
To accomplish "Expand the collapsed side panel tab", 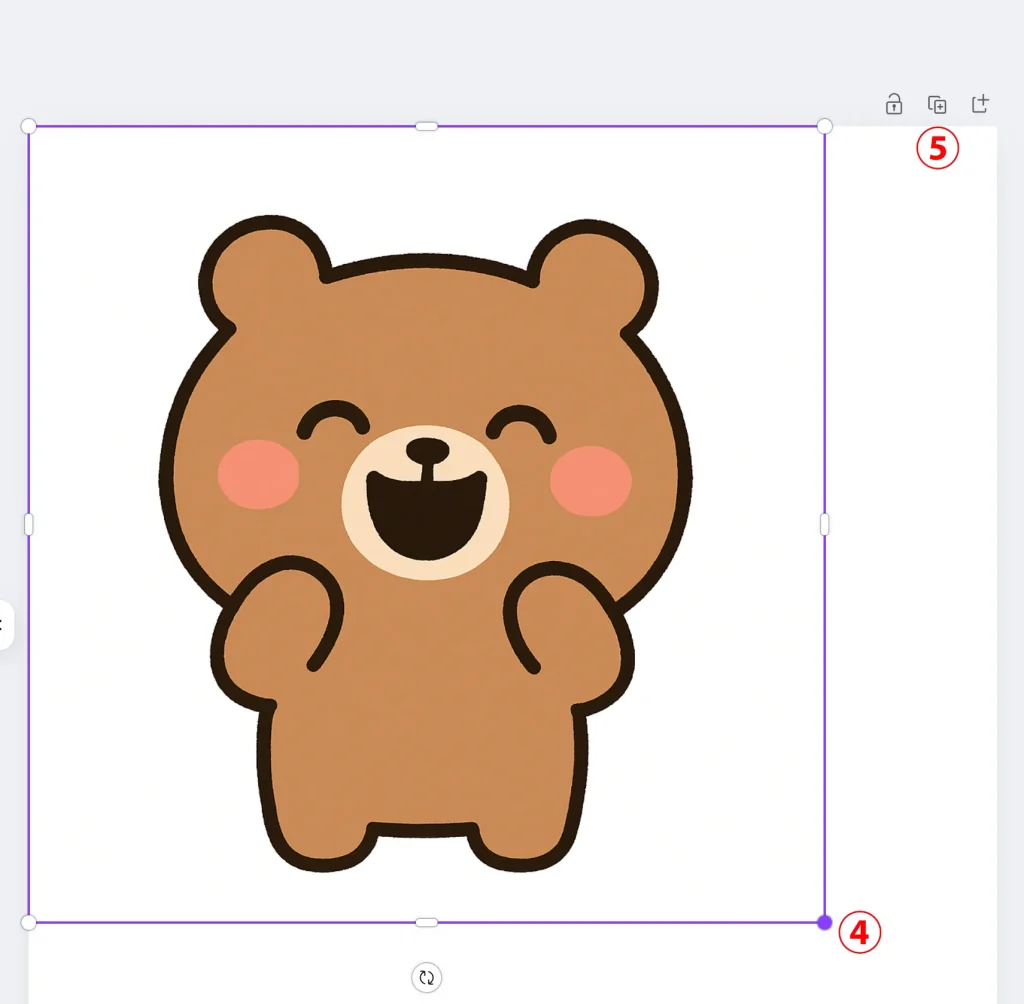I will [4, 625].
